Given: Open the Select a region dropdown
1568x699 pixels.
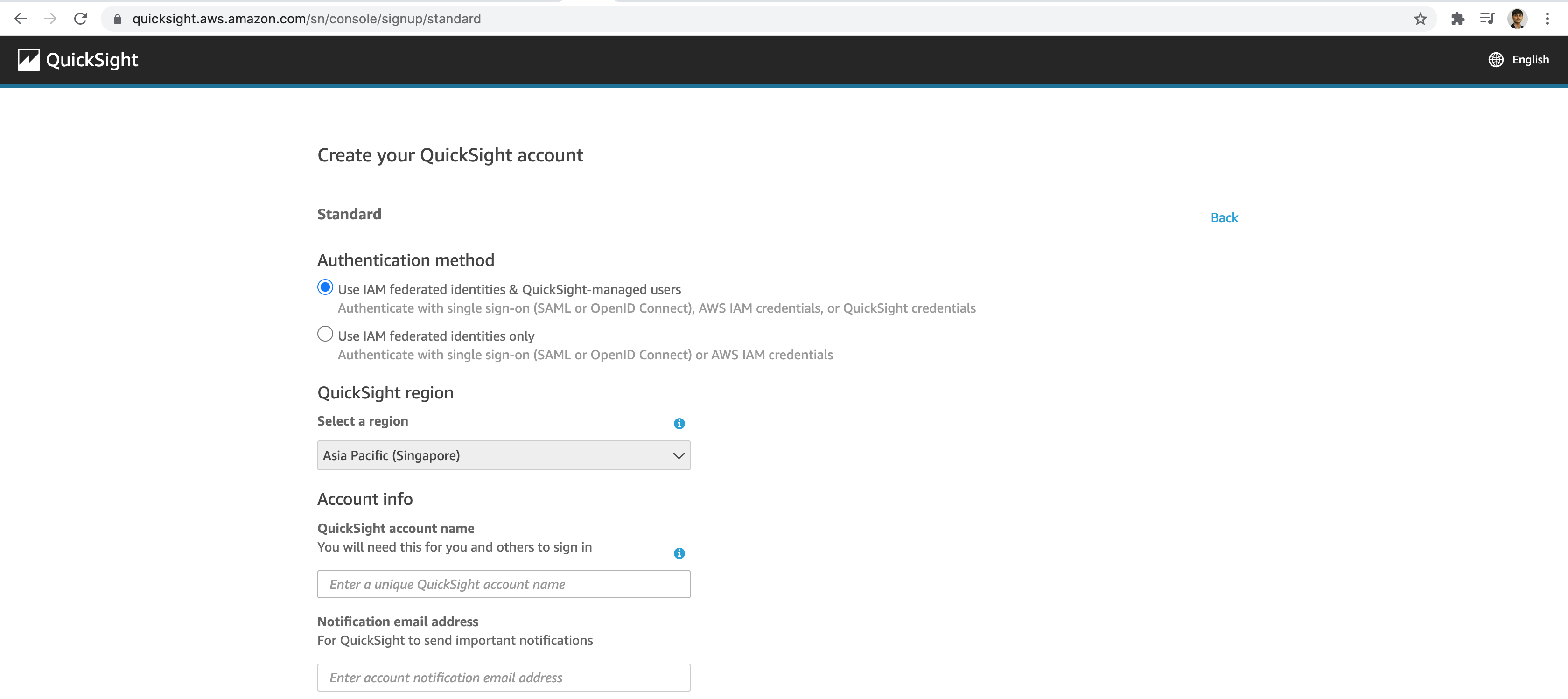Looking at the screenshot, I should pos(503,455).
